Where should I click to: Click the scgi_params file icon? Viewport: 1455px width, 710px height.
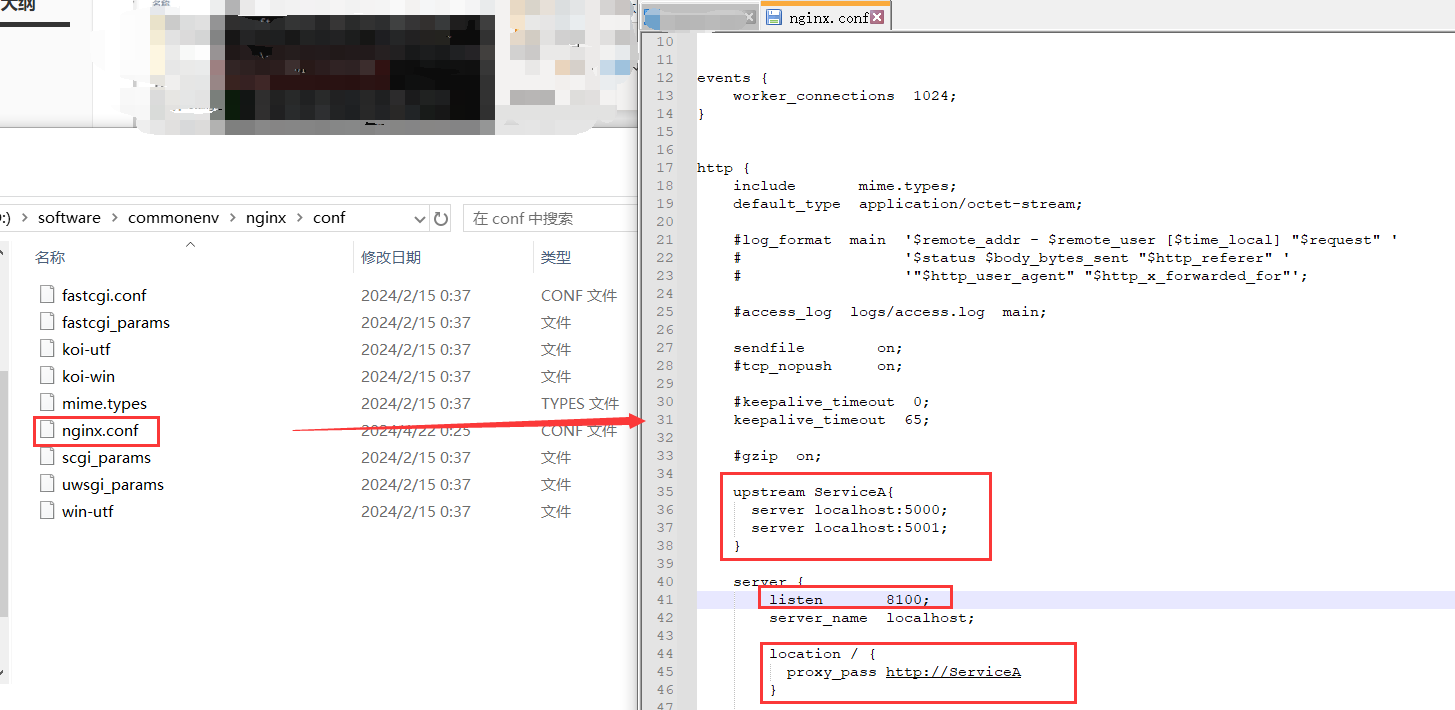pyautogui.click(x=46, y=457)
